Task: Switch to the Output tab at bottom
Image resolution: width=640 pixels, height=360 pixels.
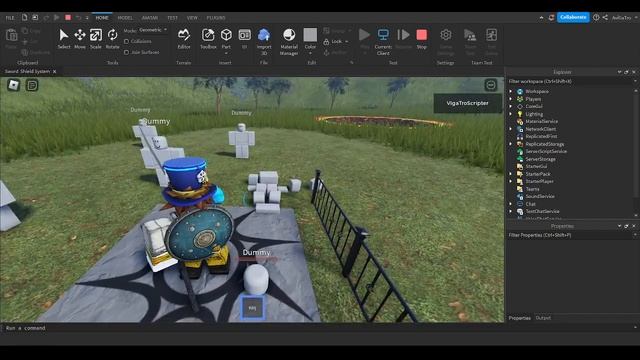Action: (543, 318)
